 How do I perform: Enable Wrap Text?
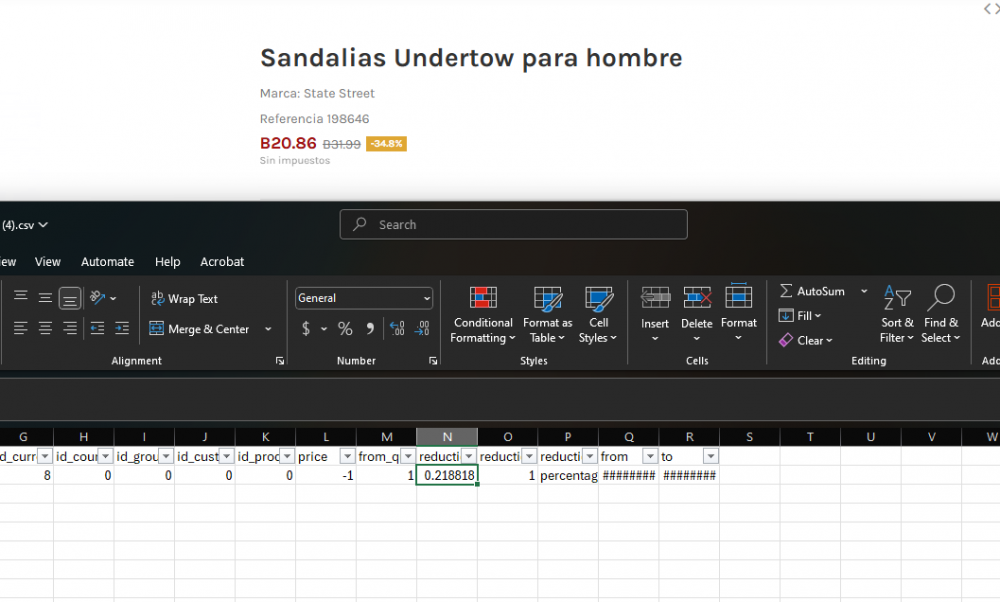pyautogui.click(x=184, y=298)
